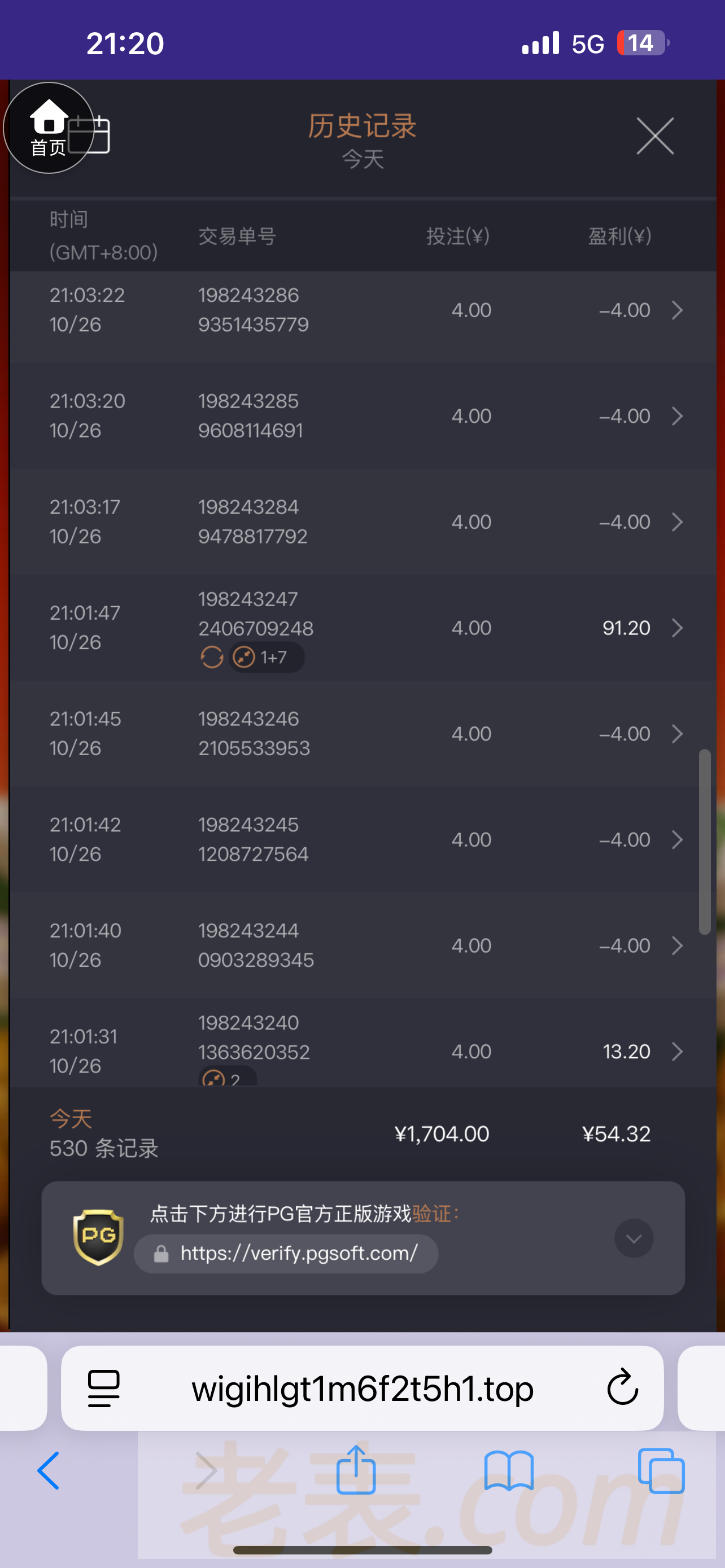Collapse the PG verification banner
Image resolution: width=725 pixels, height=1568 pixels.
633,1237
